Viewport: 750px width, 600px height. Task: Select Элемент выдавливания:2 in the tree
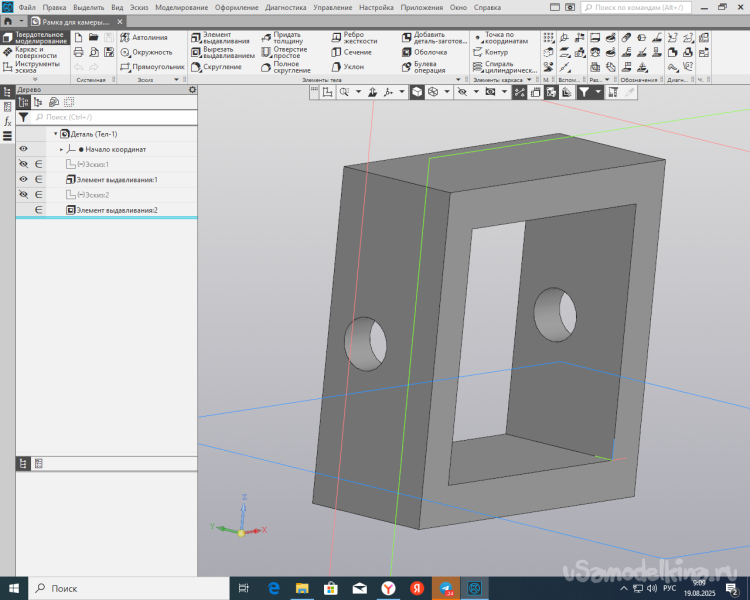coord(116,210)
